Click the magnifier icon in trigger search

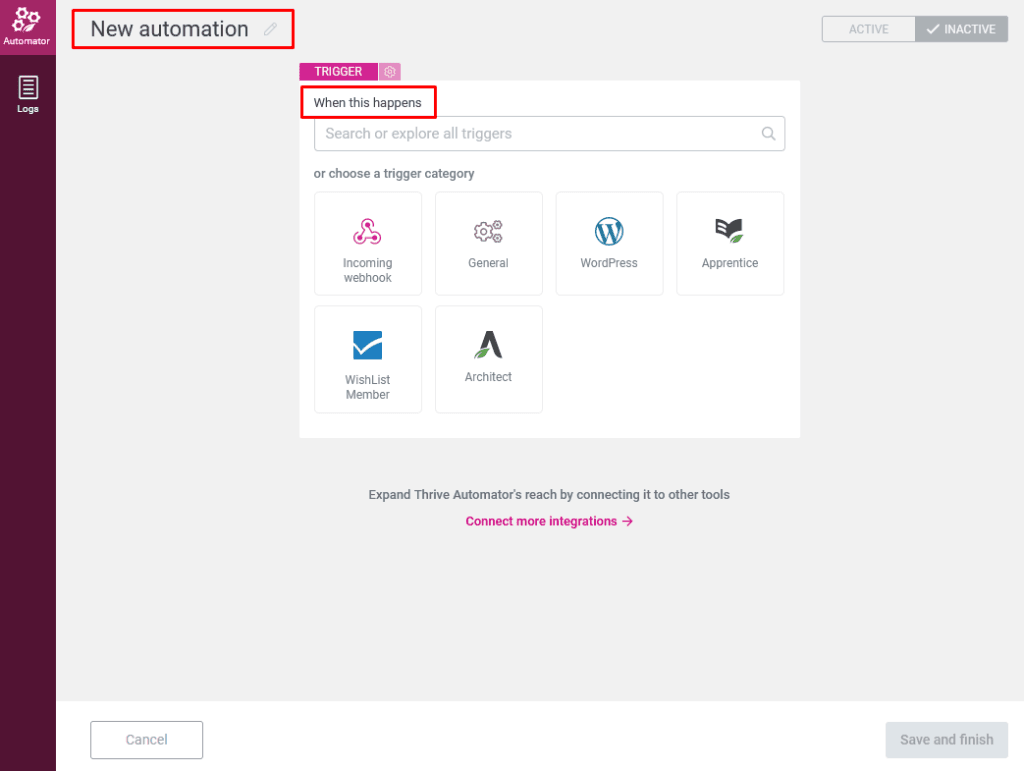tap(769, 134)
